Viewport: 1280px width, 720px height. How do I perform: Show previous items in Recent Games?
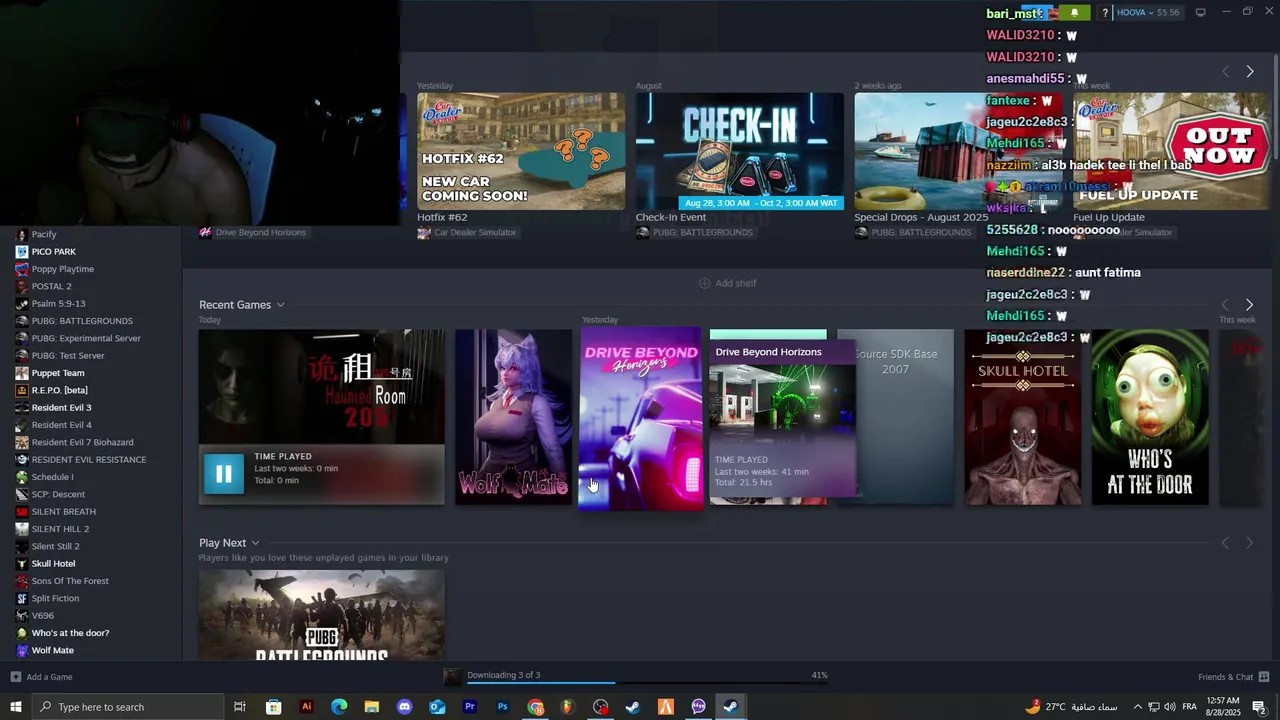[x=1225, y=305]
